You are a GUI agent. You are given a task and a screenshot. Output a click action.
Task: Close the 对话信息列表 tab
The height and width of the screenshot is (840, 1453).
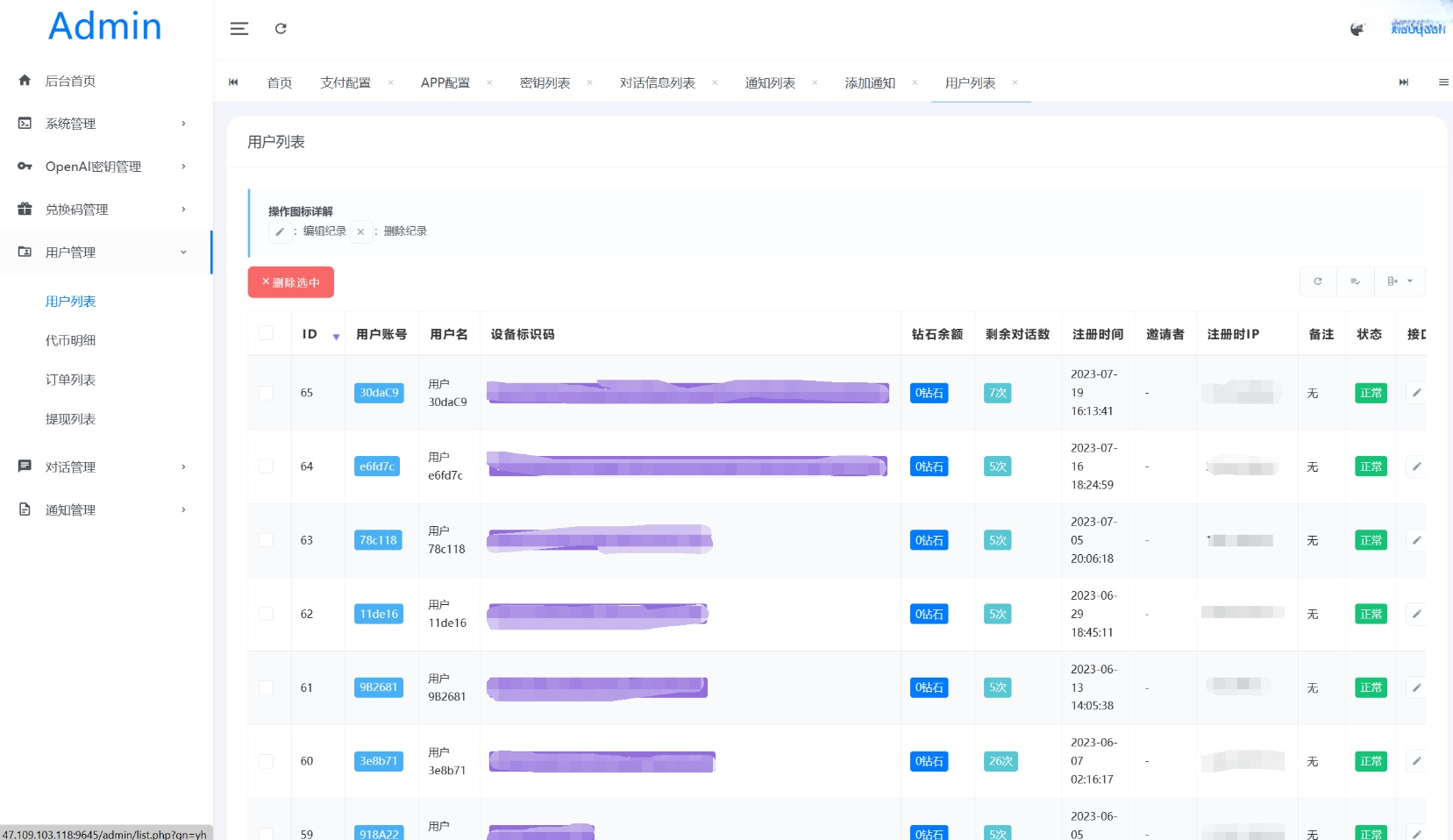[715, 82]
